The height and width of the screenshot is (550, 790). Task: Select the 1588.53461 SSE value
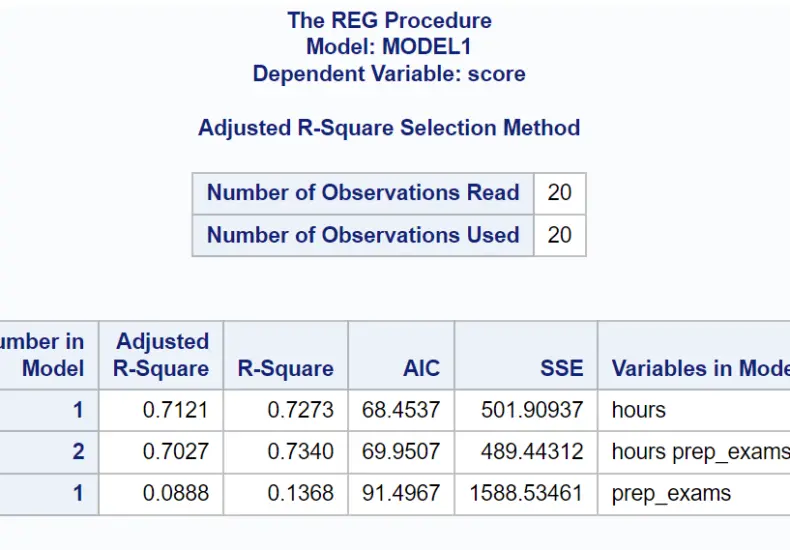526,494
